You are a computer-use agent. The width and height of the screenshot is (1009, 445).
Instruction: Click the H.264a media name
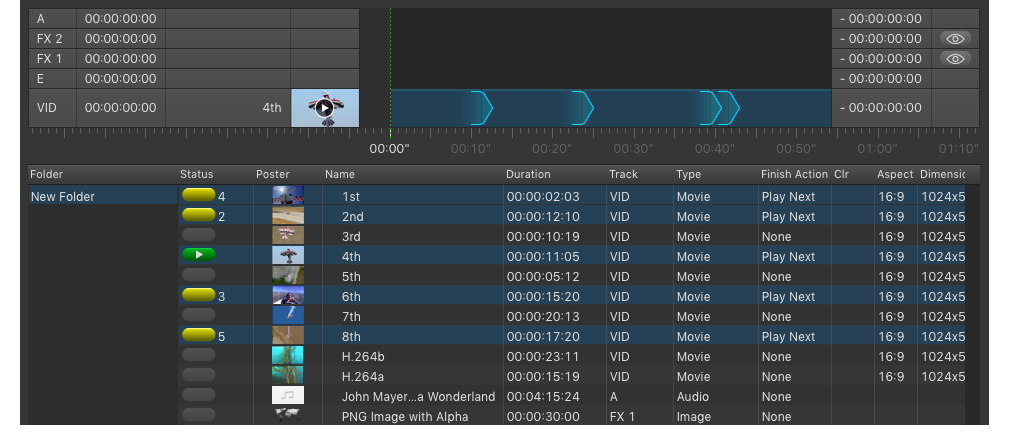[x=363, y=377]
